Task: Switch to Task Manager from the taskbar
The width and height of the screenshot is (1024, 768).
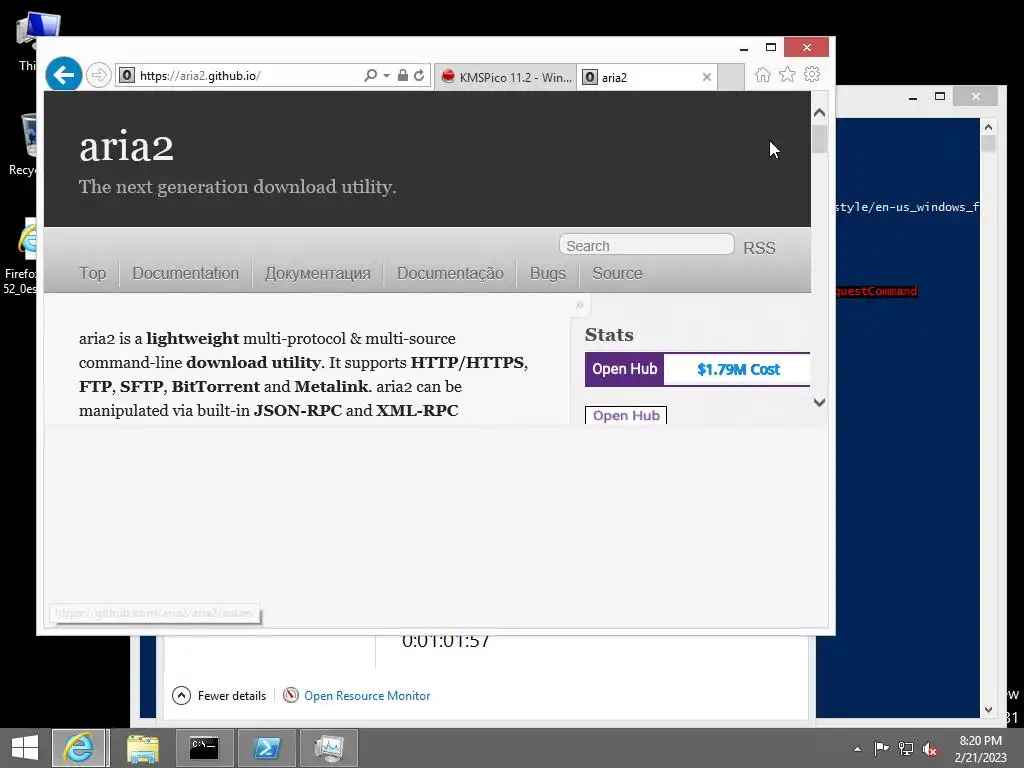Action: pyautogui.click(x=328, y=748)
